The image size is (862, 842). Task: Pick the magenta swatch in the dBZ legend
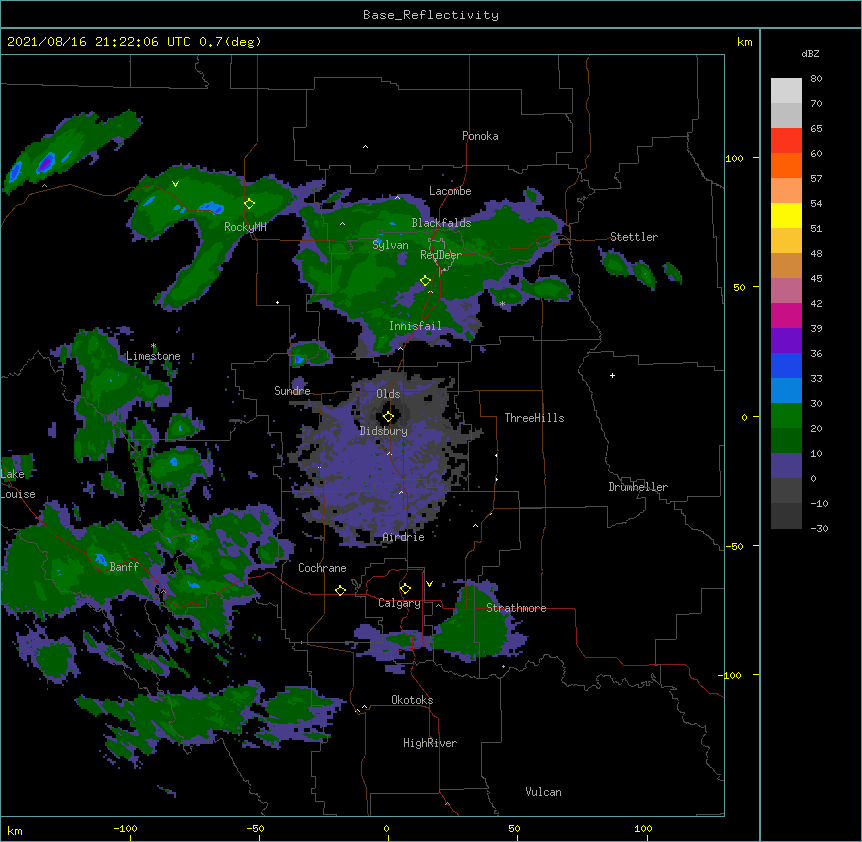pos(786,315)
